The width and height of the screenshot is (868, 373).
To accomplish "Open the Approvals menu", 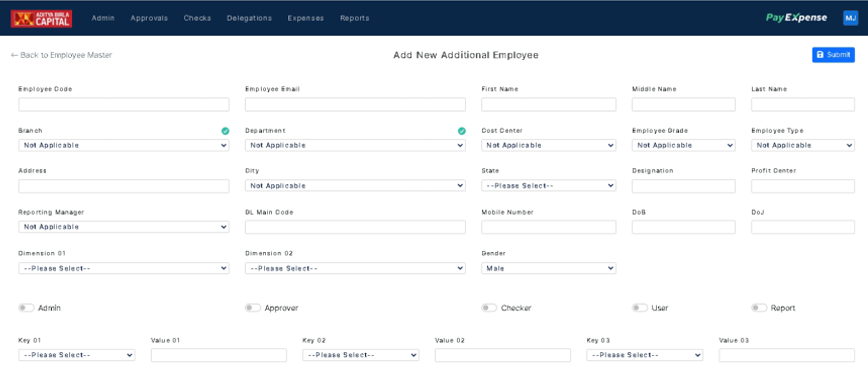I will (149, 18).
